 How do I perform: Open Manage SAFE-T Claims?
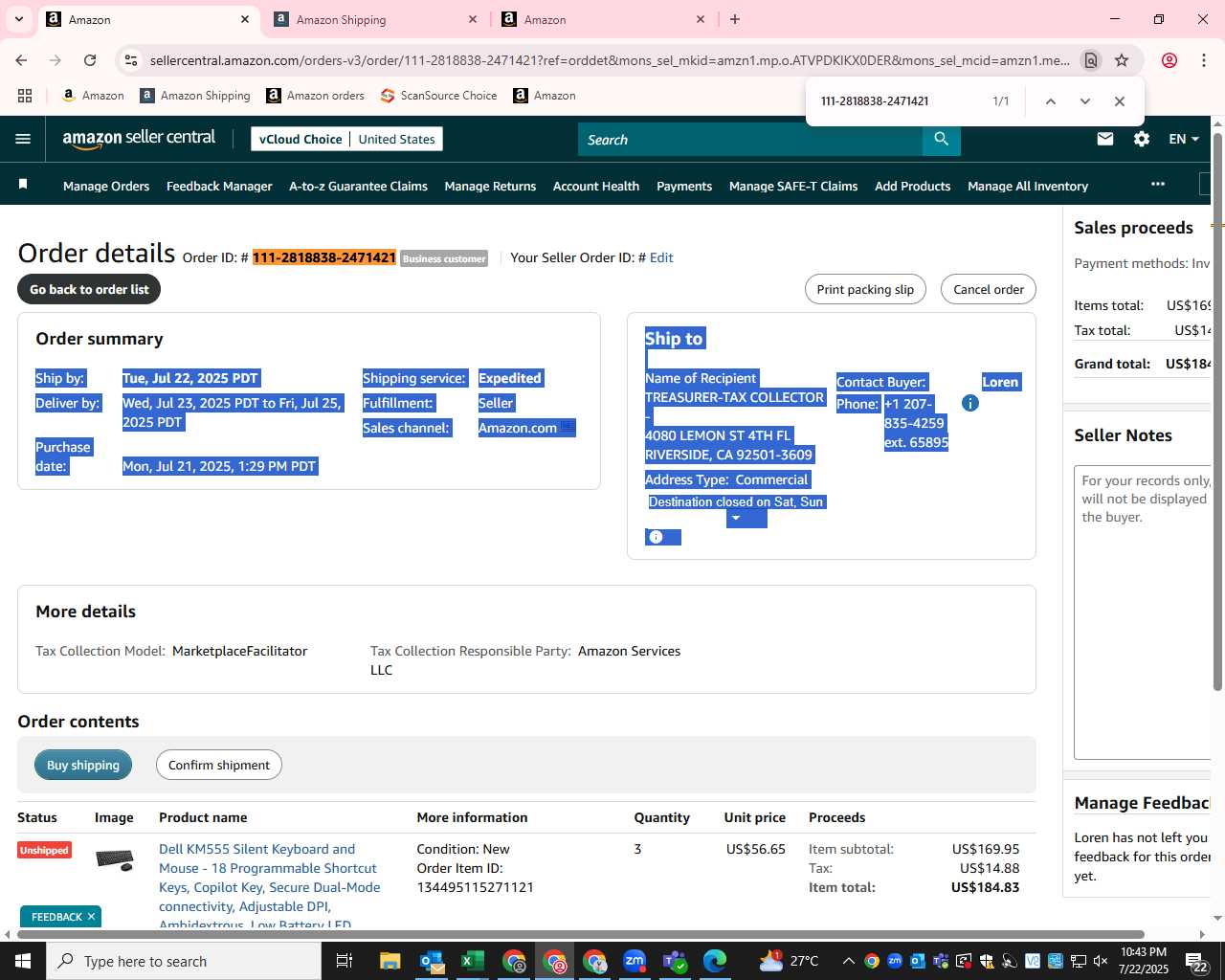click(793, 186)
